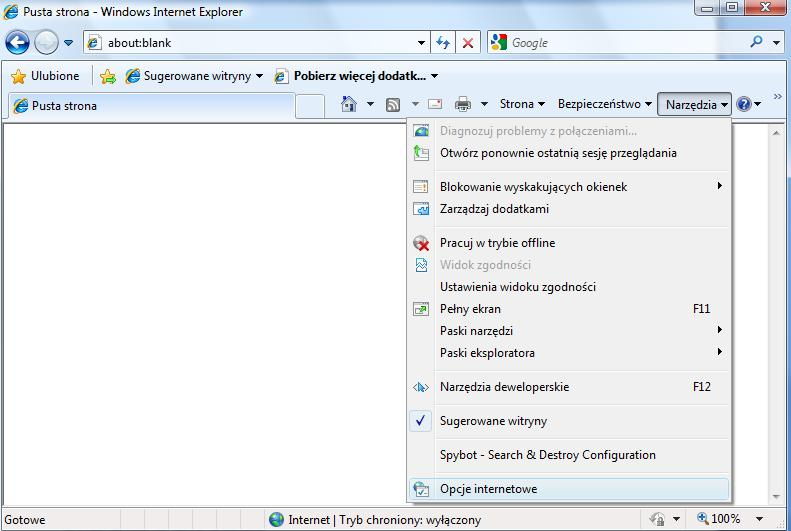Select Zarządzaj dodatkami menu entry
This screenshot has width=791, height=531.
point(569,209)
